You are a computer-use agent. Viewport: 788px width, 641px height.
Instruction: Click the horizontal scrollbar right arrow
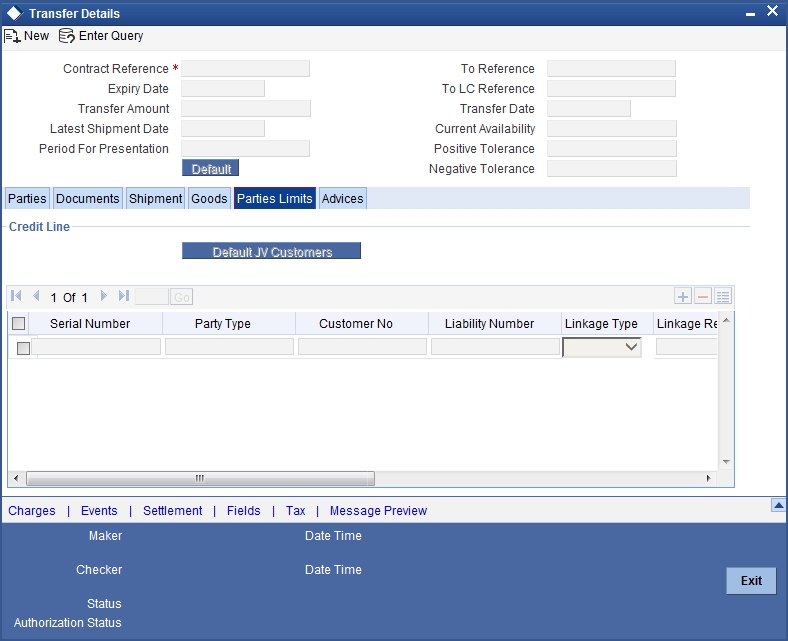point(709,478)
